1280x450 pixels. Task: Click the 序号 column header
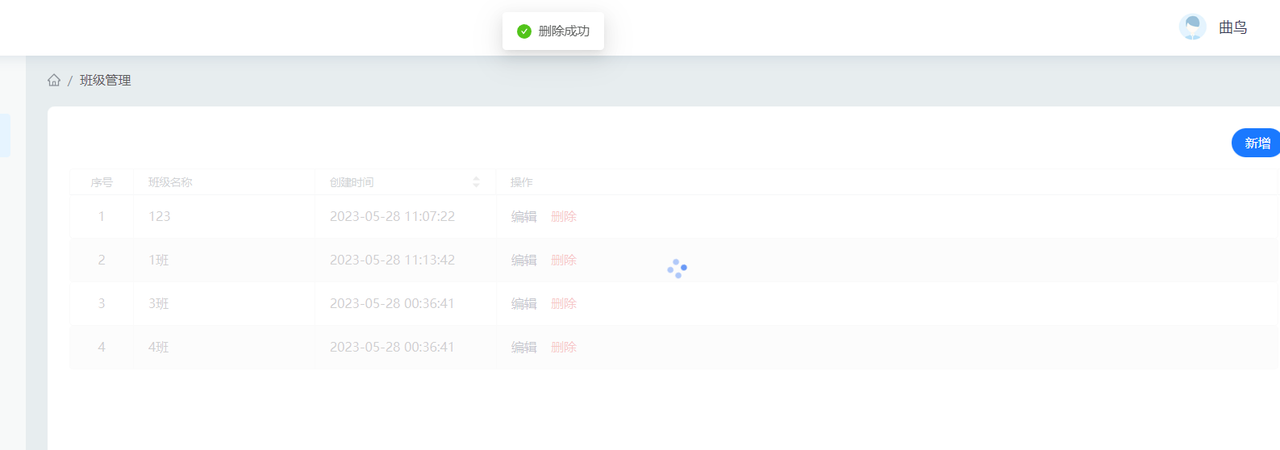coord(101,182)
